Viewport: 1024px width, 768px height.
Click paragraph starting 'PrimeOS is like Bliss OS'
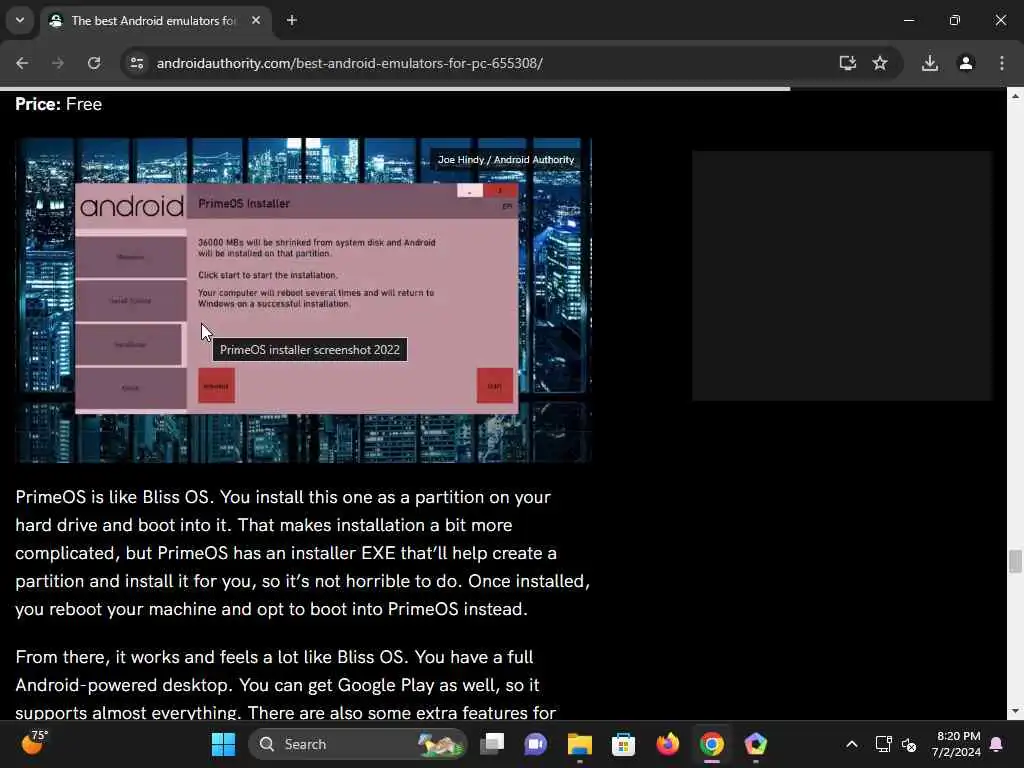click(302, 552)
